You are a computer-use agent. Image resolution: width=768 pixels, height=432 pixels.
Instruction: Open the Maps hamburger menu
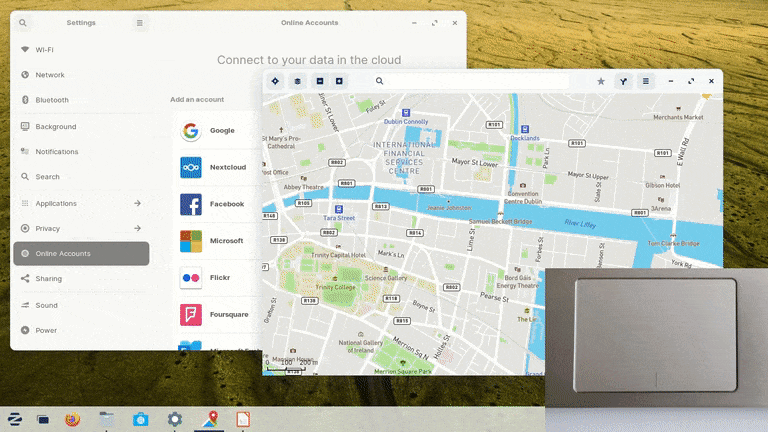[x=646, y=81]
